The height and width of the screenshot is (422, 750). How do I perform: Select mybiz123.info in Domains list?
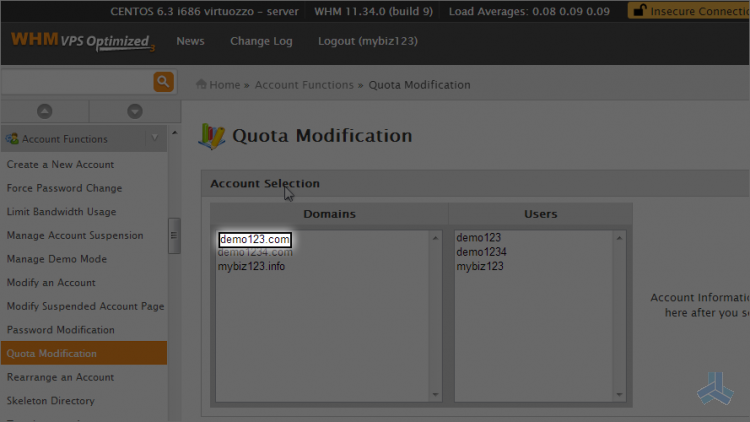251,267
